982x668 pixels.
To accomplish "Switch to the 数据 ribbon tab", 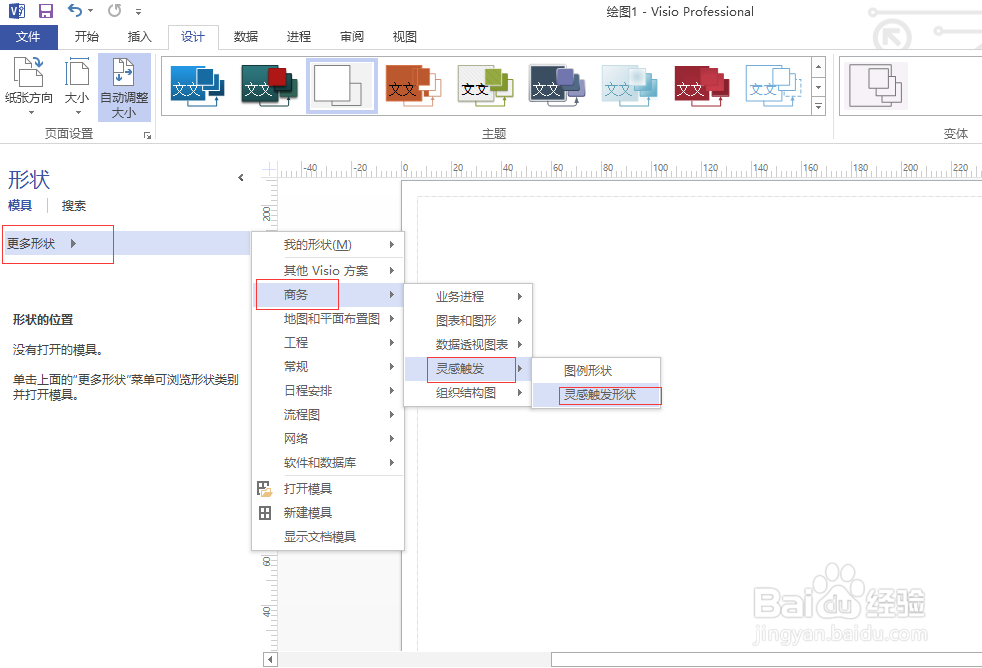I will 246,37.
